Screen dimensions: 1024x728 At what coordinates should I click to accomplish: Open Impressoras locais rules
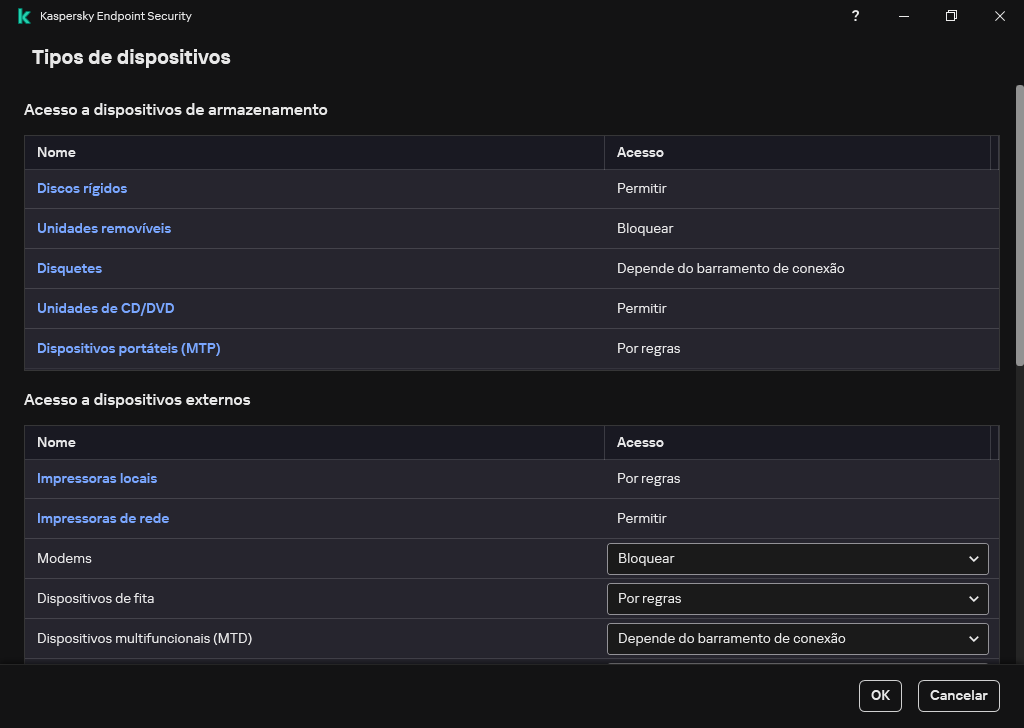point(97,478)
